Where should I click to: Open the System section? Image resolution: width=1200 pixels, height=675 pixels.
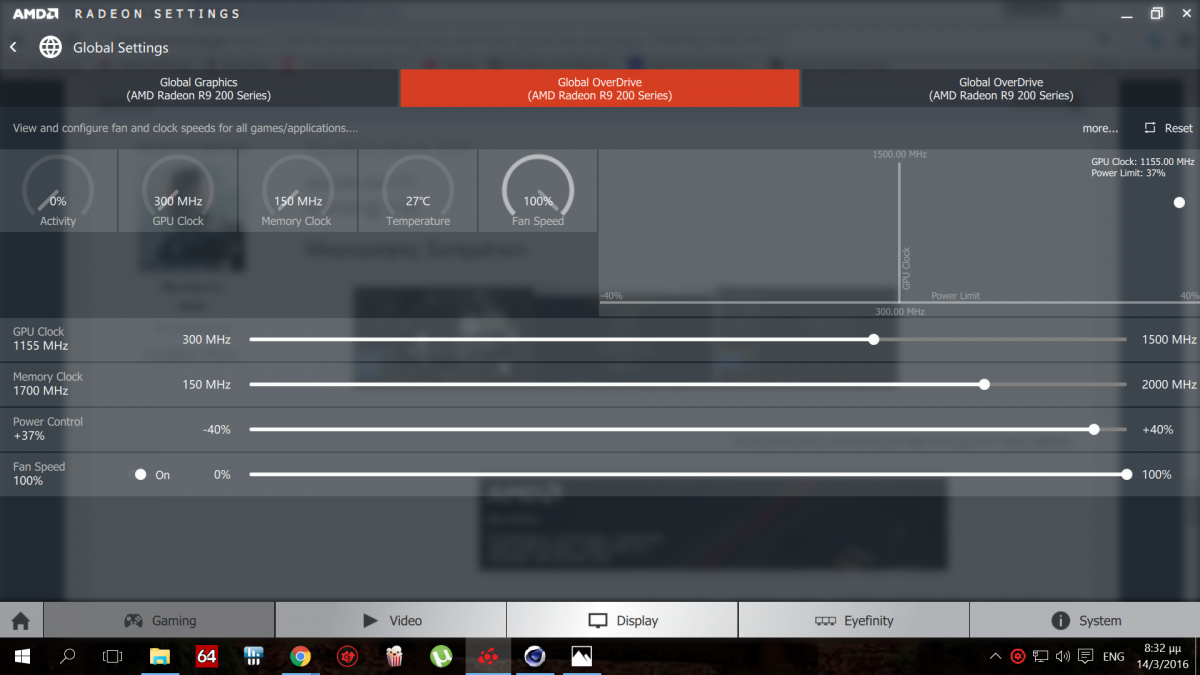[1085, 620]
